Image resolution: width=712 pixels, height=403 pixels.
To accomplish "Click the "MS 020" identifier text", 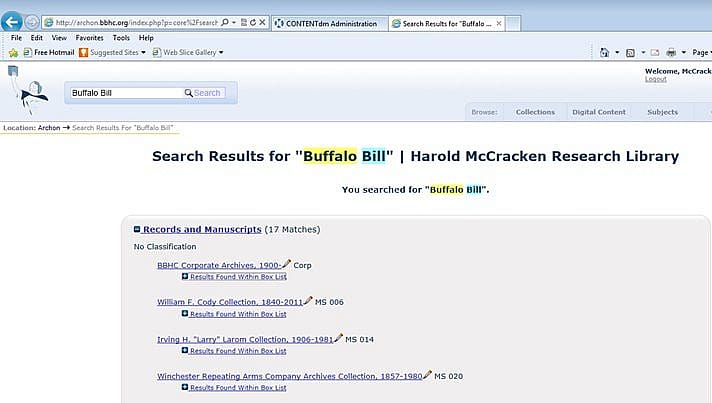I will [449, 376].
